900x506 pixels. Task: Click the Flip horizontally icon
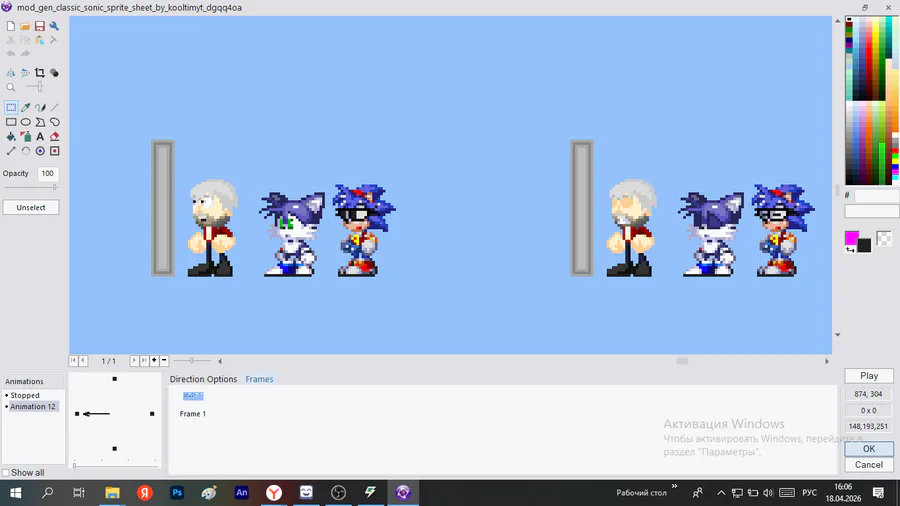pos(11,73)
